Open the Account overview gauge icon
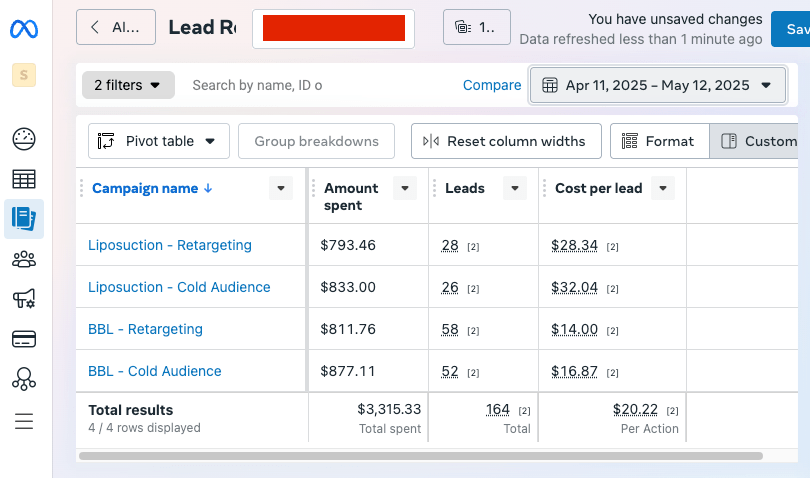 [24, 139]
